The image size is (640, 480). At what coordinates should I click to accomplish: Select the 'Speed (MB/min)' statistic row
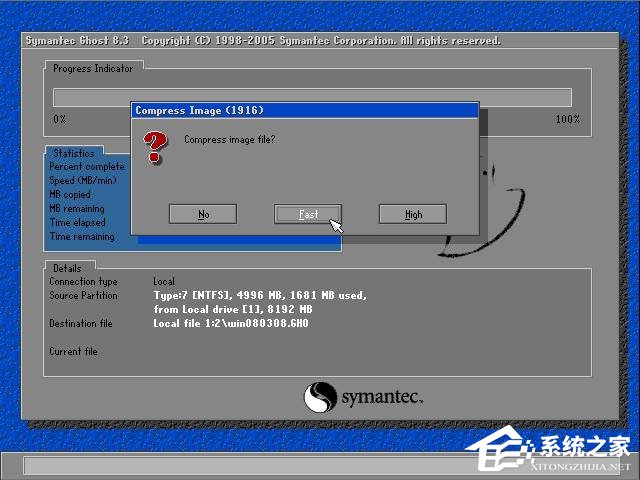[x=83, y=180]
